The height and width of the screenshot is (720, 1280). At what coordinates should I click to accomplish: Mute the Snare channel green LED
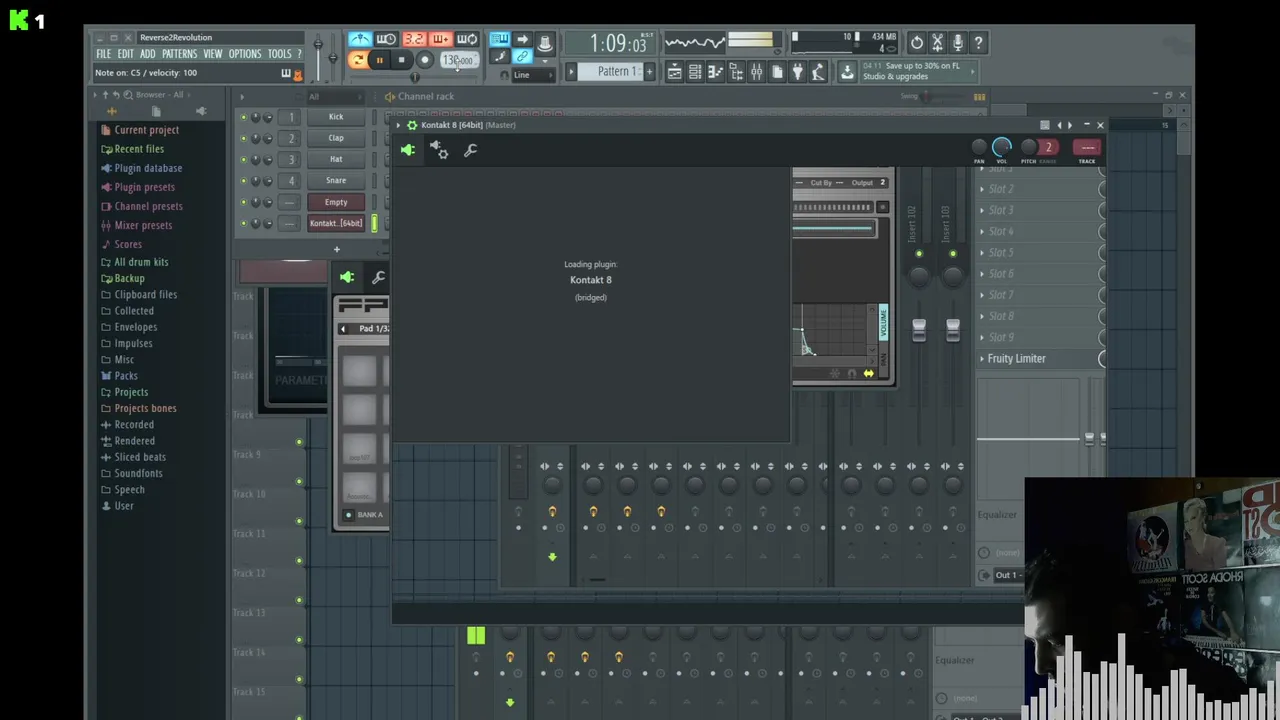pos(243,181)
